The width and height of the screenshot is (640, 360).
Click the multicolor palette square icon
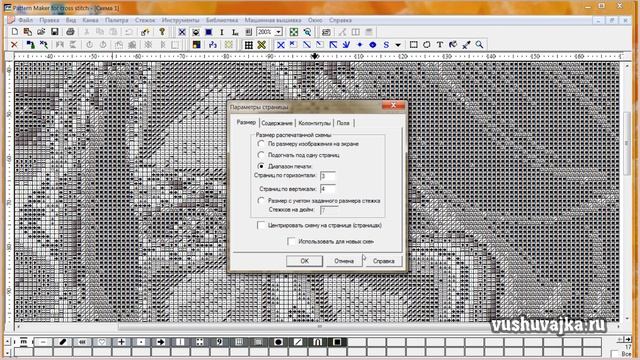[x=196, y=44]
